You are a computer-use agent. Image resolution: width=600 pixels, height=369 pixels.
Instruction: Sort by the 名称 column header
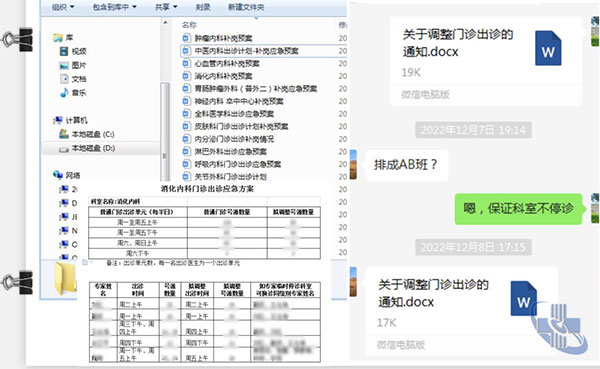(189, 25)
